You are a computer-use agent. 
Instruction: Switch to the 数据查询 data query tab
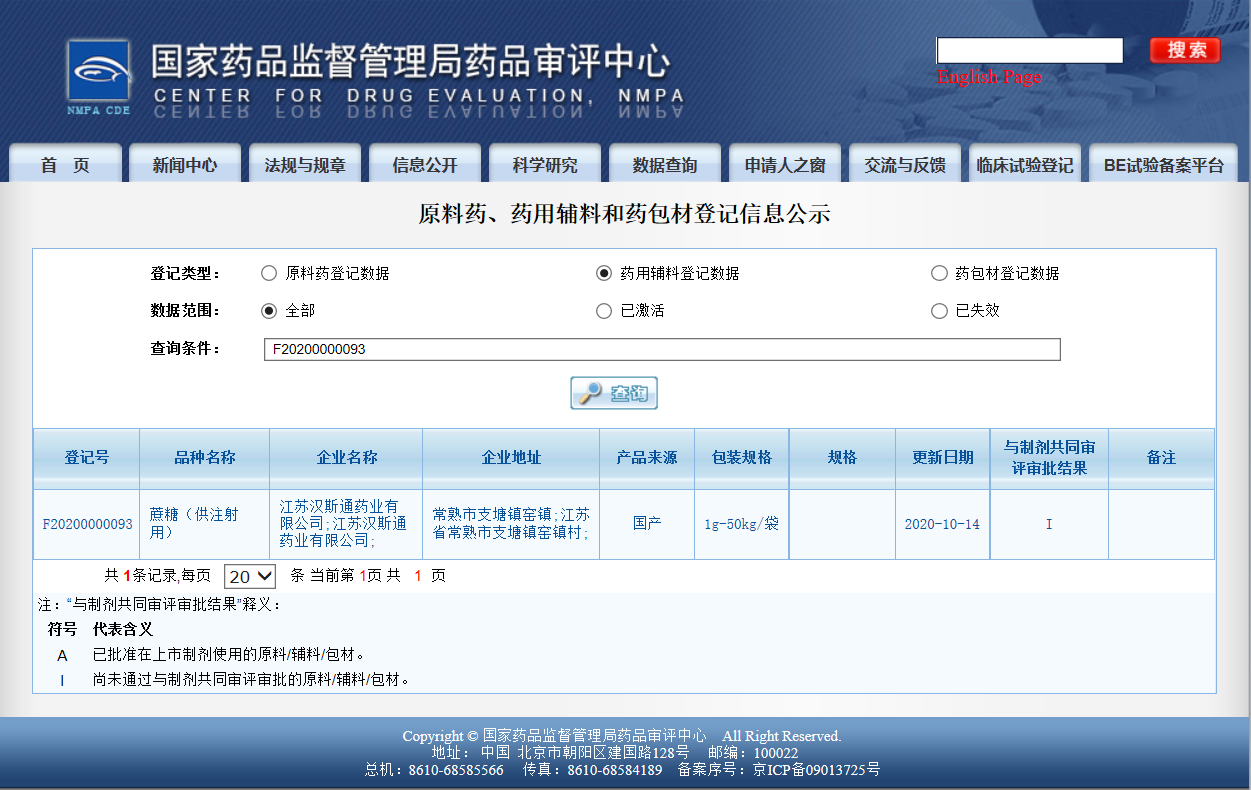(x=664, y=163)
